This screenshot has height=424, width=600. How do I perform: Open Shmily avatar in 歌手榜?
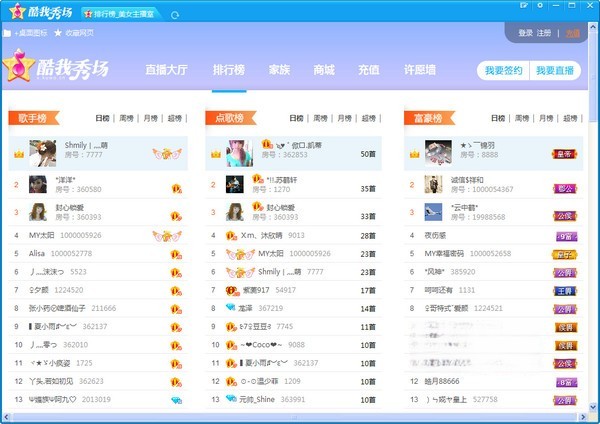coord(42,153)
